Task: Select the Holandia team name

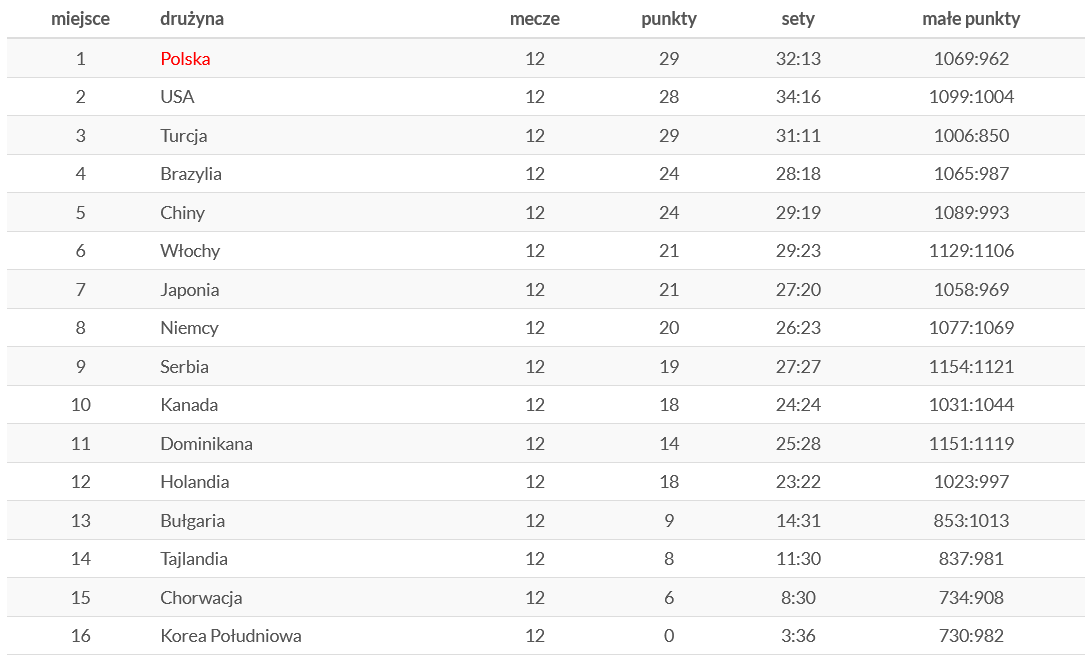Action: point(194,482)
